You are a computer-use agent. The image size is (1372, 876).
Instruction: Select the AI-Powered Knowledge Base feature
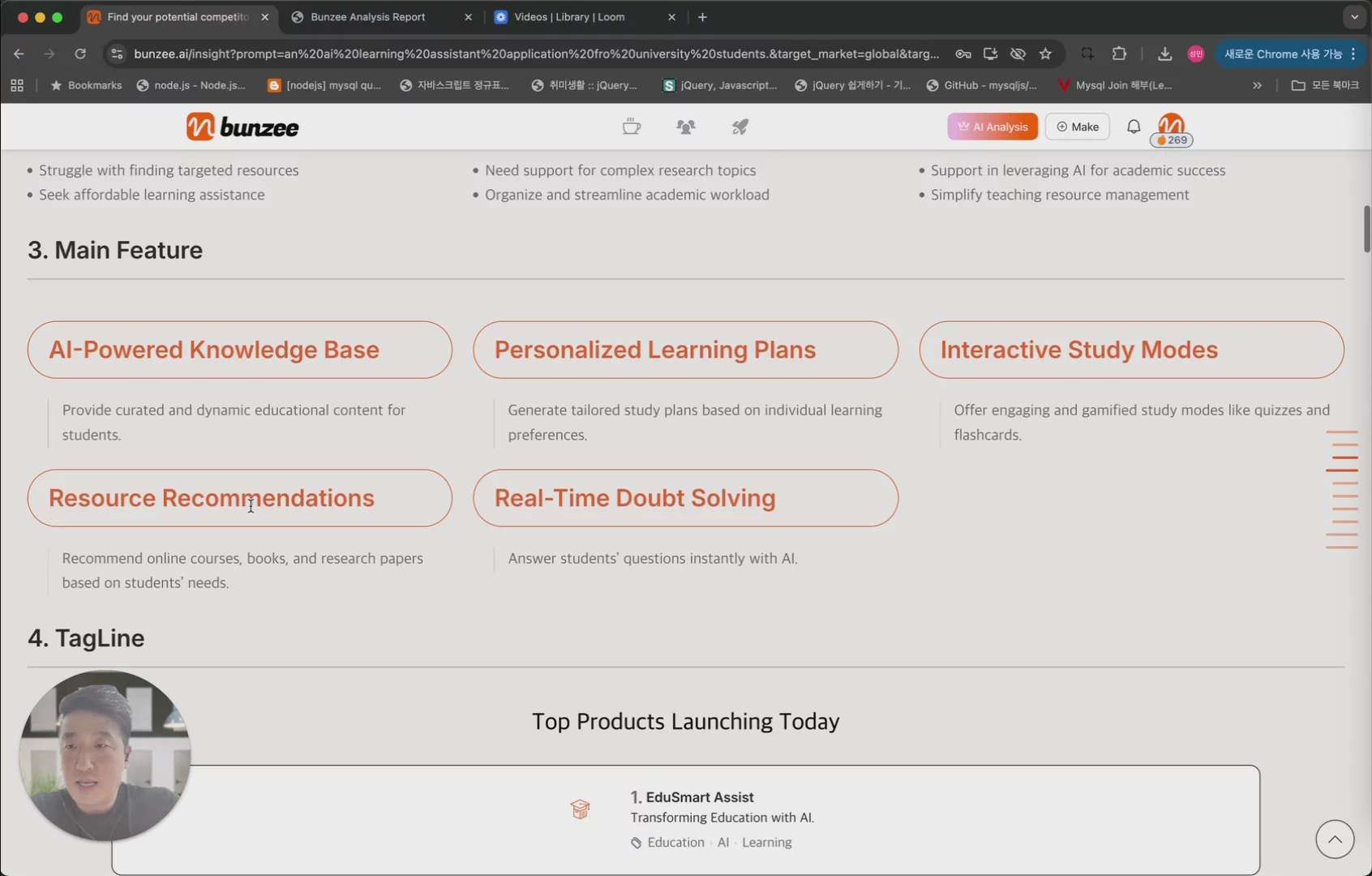click(x=239, y=350)
